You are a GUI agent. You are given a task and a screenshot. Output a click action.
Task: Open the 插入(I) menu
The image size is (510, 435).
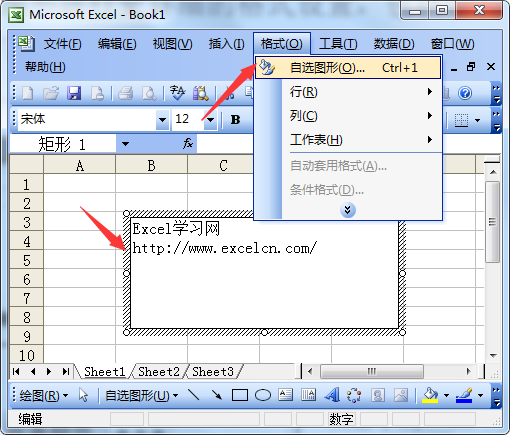pyautogui.click(x=227, y=44)
